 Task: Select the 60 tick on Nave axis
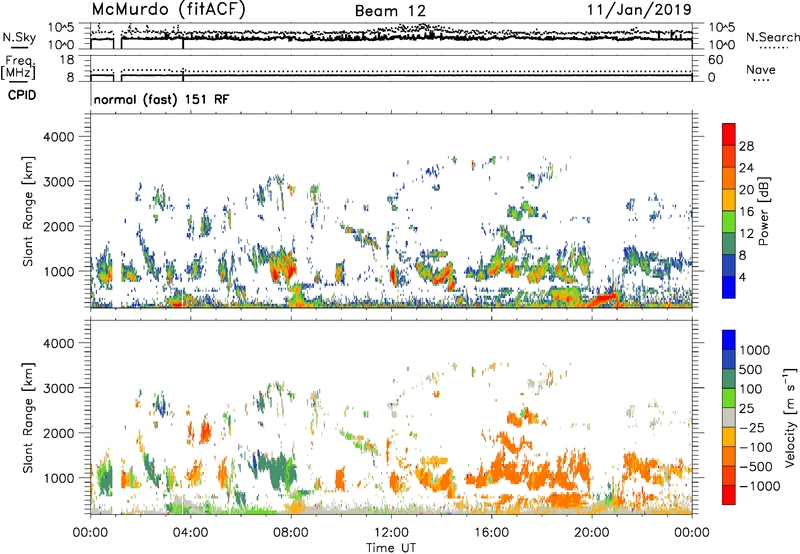pos(716,60)
